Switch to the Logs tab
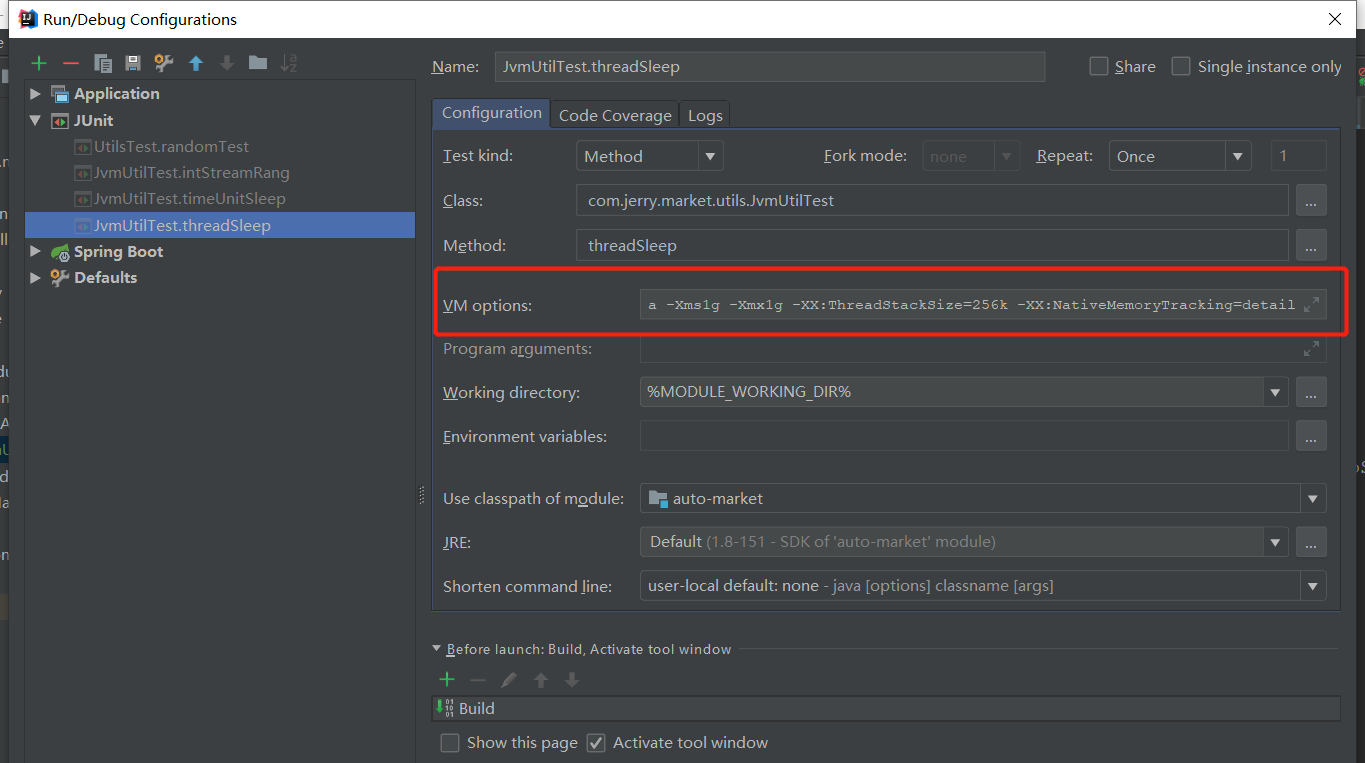The height and width of the screenshot is (763, 1365). point(705,115)
